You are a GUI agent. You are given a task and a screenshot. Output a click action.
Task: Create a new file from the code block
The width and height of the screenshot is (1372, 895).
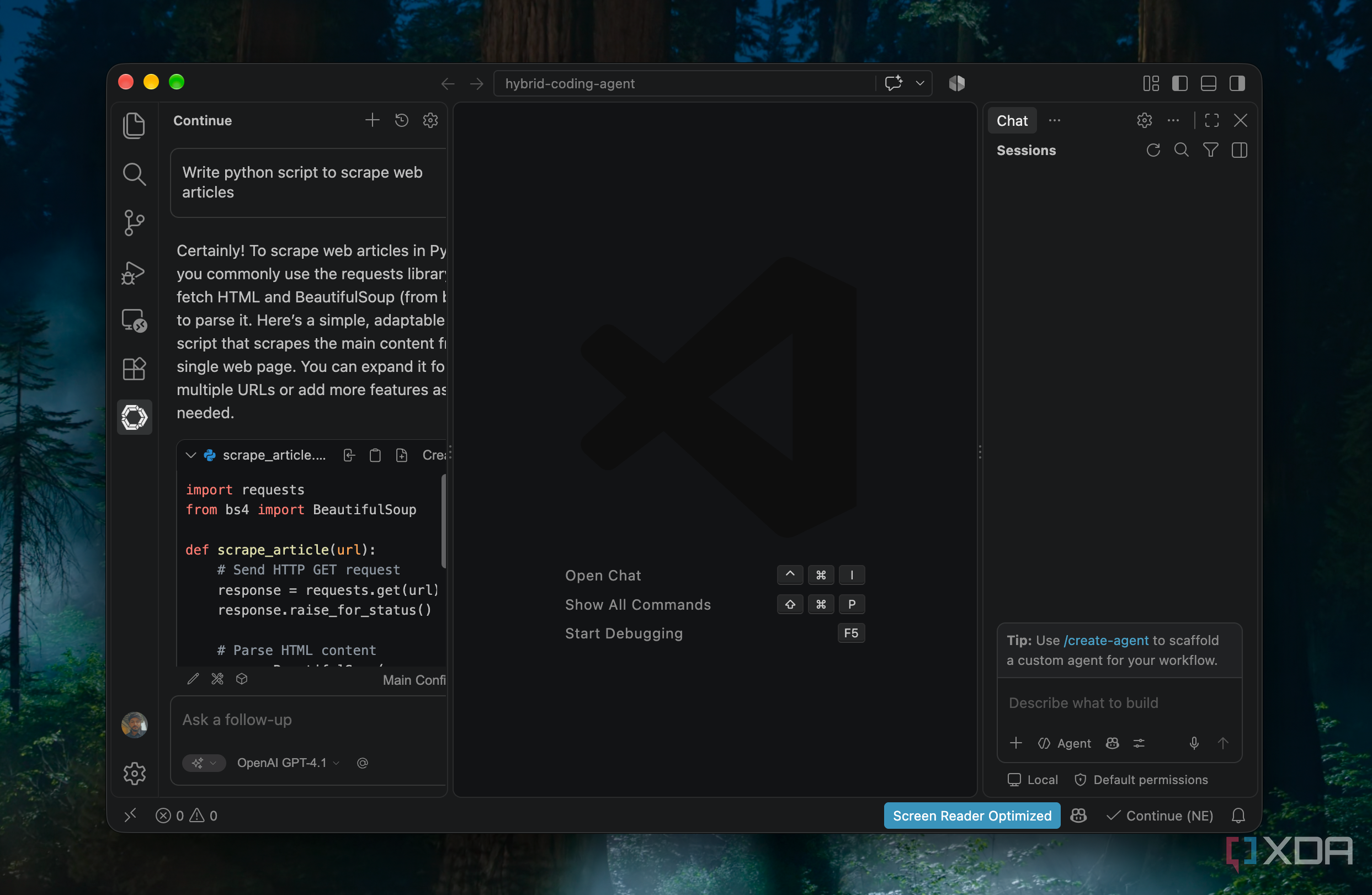click(402, 455)
